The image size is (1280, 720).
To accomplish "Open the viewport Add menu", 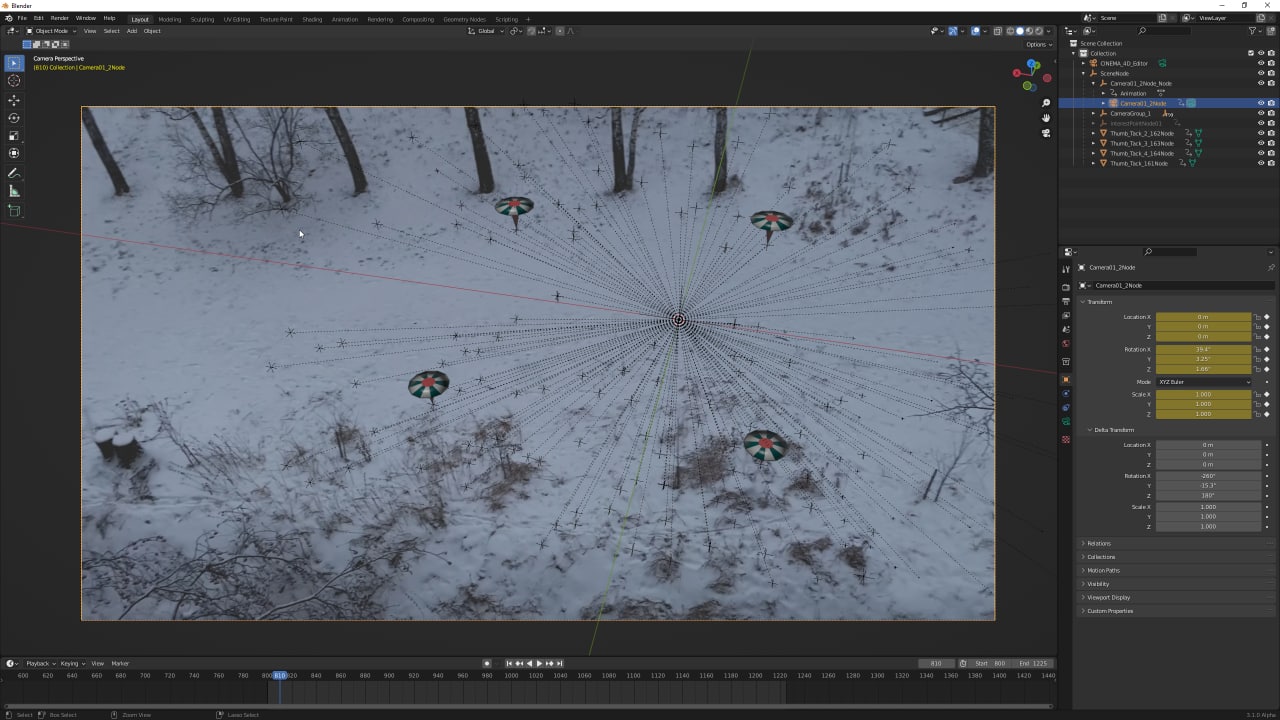I will pos(131,31).
